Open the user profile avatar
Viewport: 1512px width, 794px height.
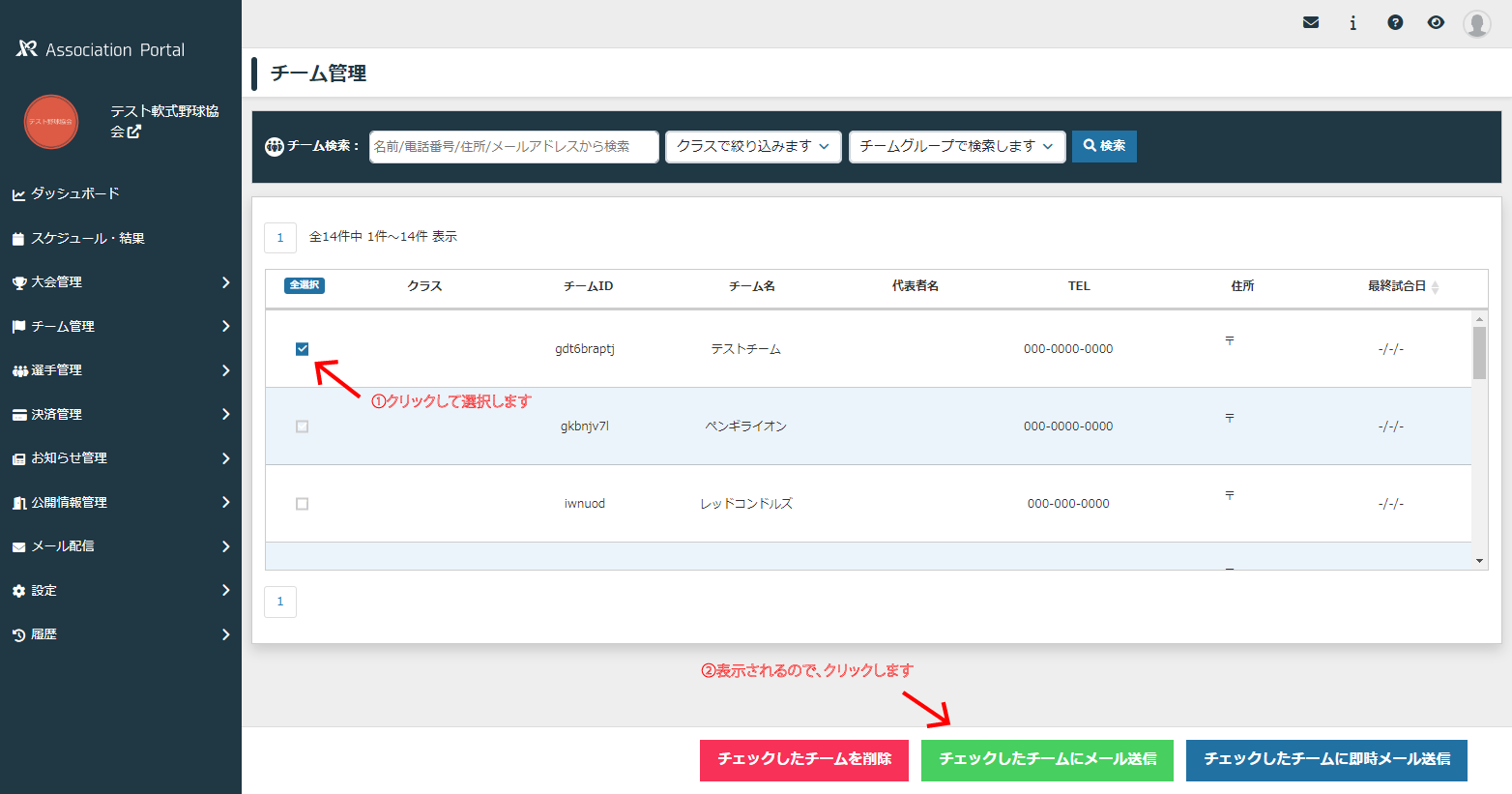[1476, 23]
